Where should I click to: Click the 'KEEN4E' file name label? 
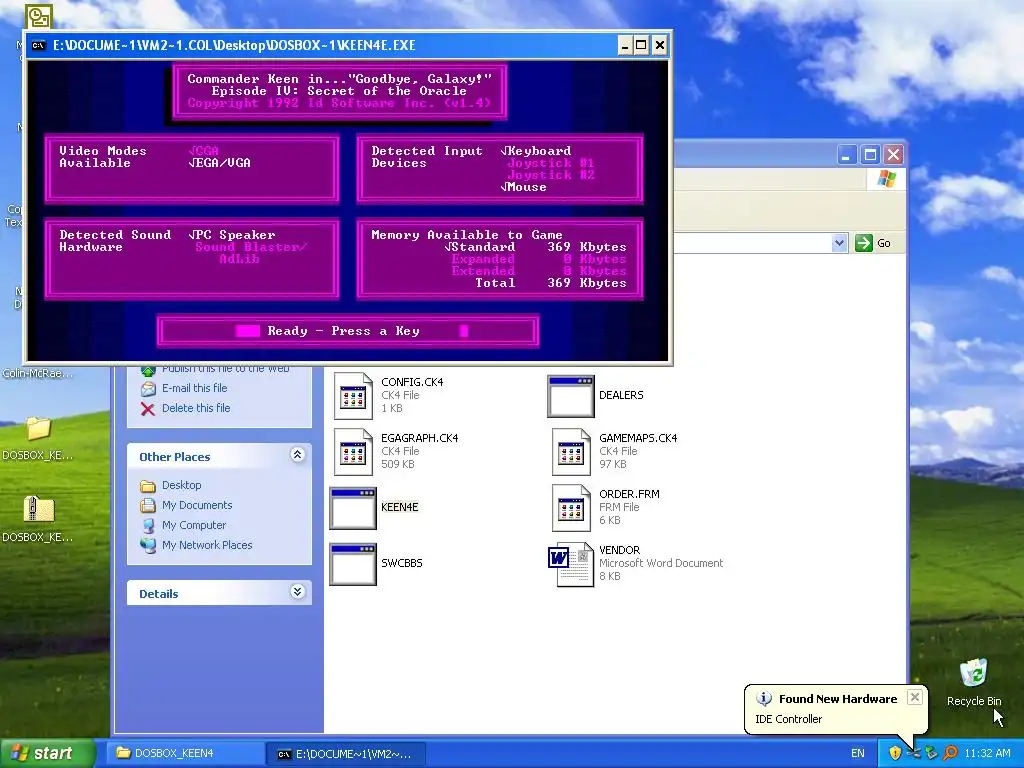[x=400, y=507]
